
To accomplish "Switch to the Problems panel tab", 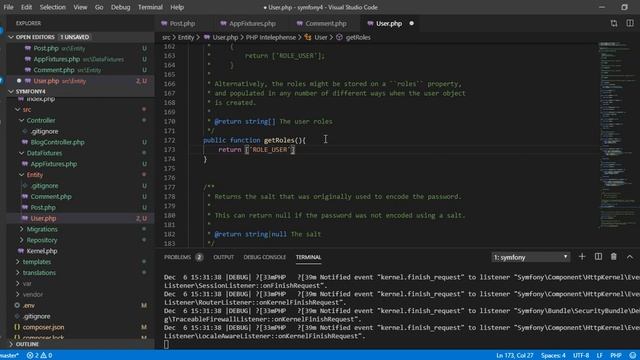I will (x=183, y=257).
